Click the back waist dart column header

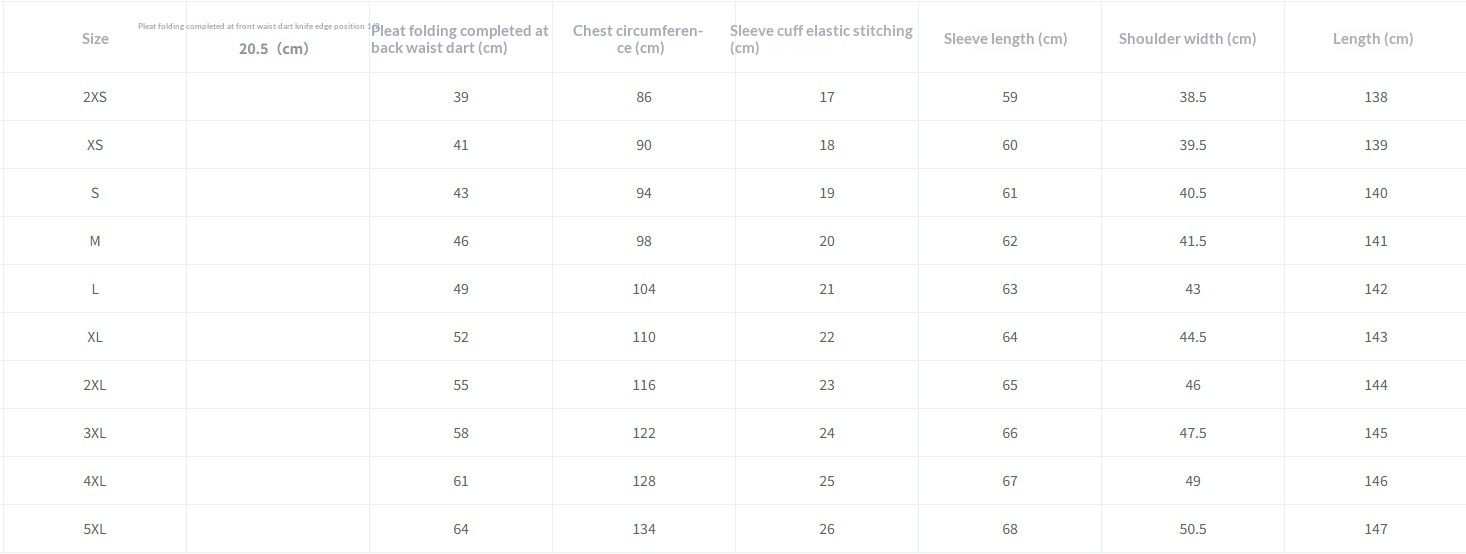[x=460, y=39]
